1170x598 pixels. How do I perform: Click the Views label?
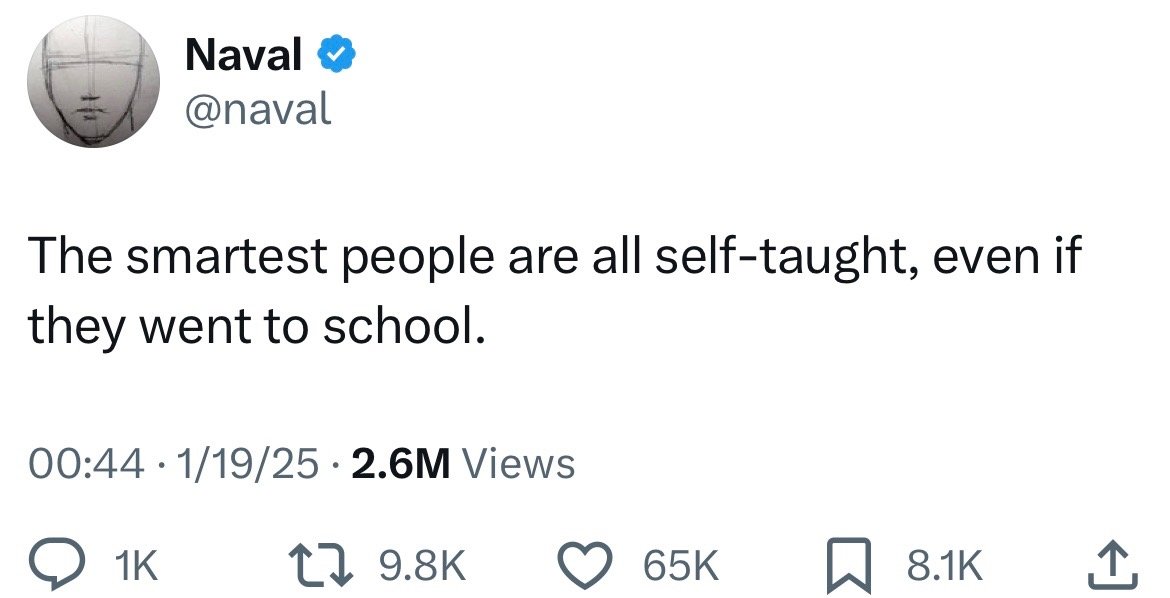coord(519,464)
